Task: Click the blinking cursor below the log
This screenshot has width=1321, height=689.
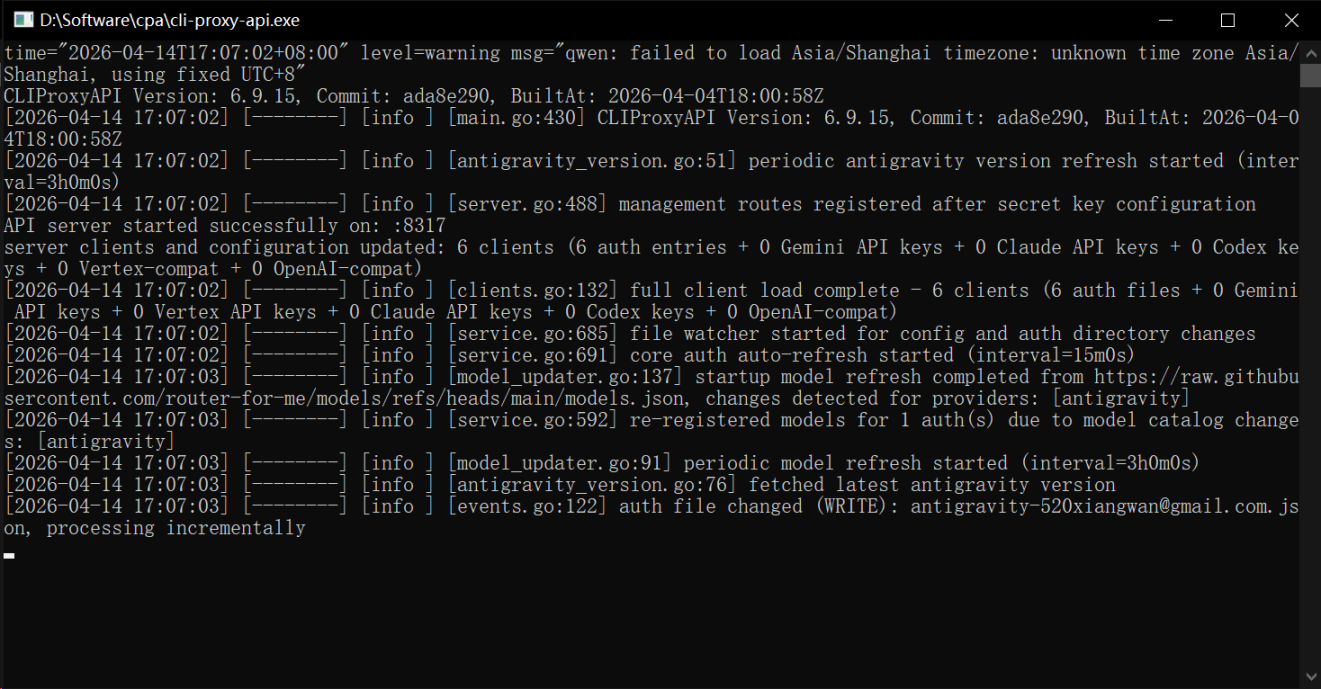Action: coord(9,554)
